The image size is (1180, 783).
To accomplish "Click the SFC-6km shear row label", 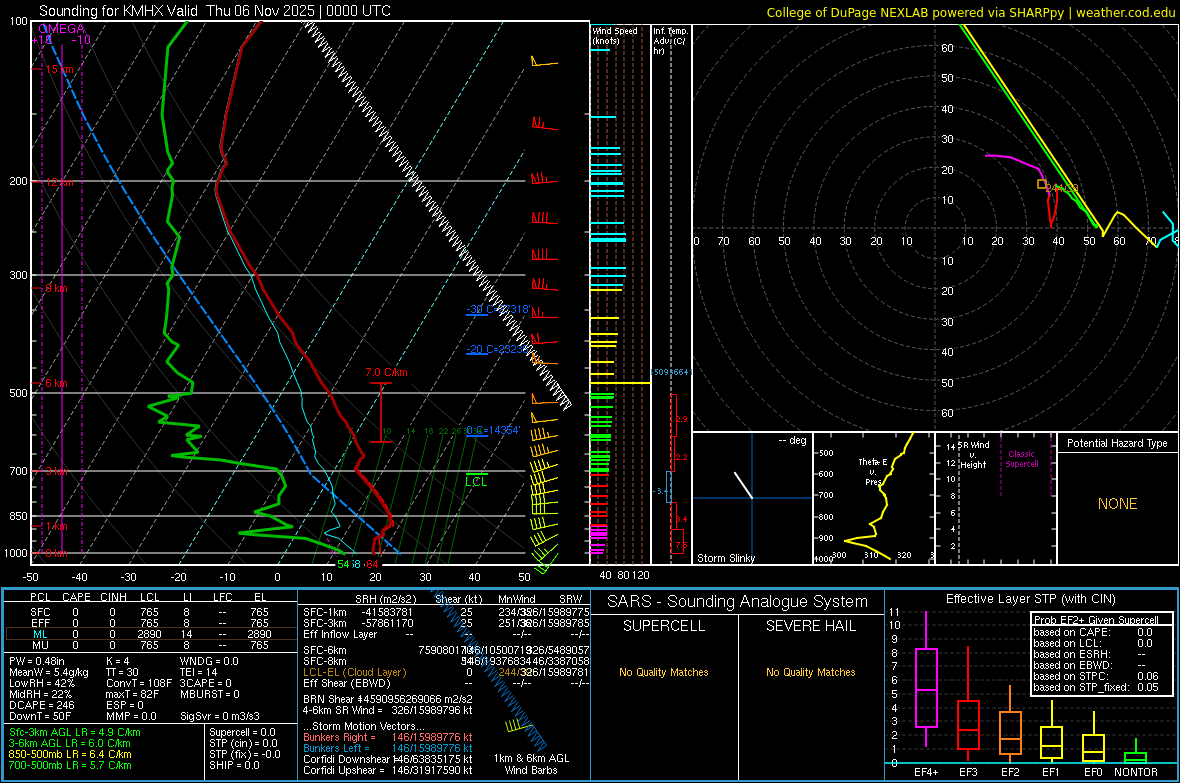I will click(x=325, y=650).
